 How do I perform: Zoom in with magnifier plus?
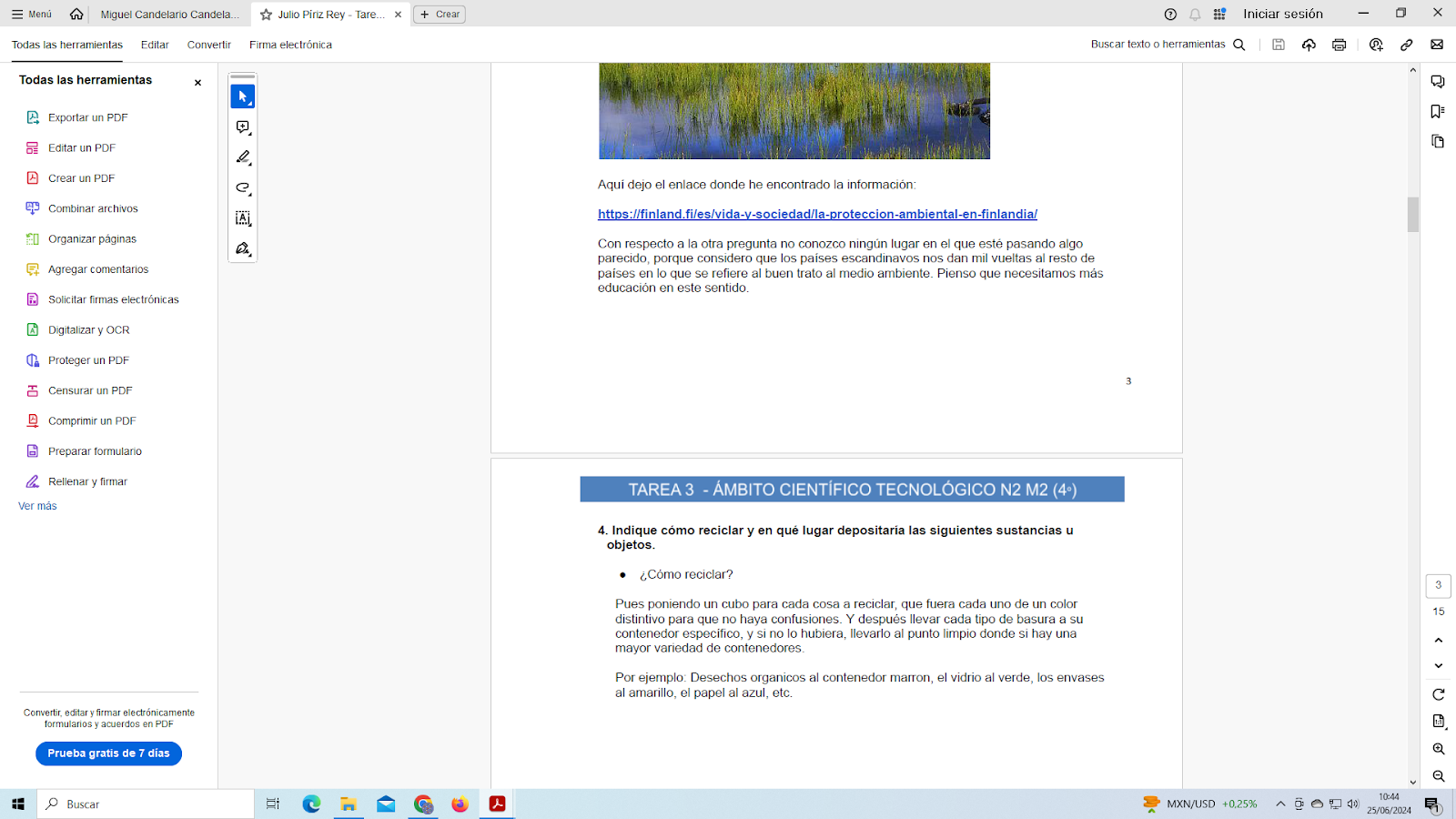pyautogui.click(x=1439, y=749)
